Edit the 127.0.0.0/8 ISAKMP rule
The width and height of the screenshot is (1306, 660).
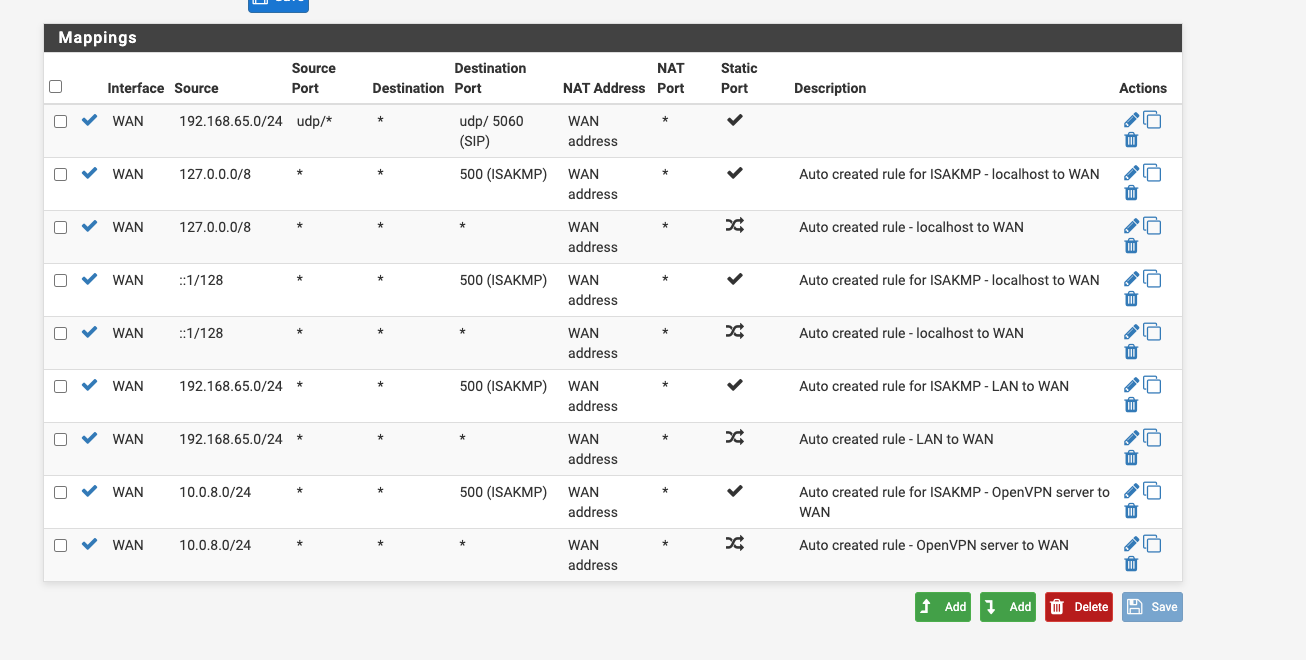1131,173
